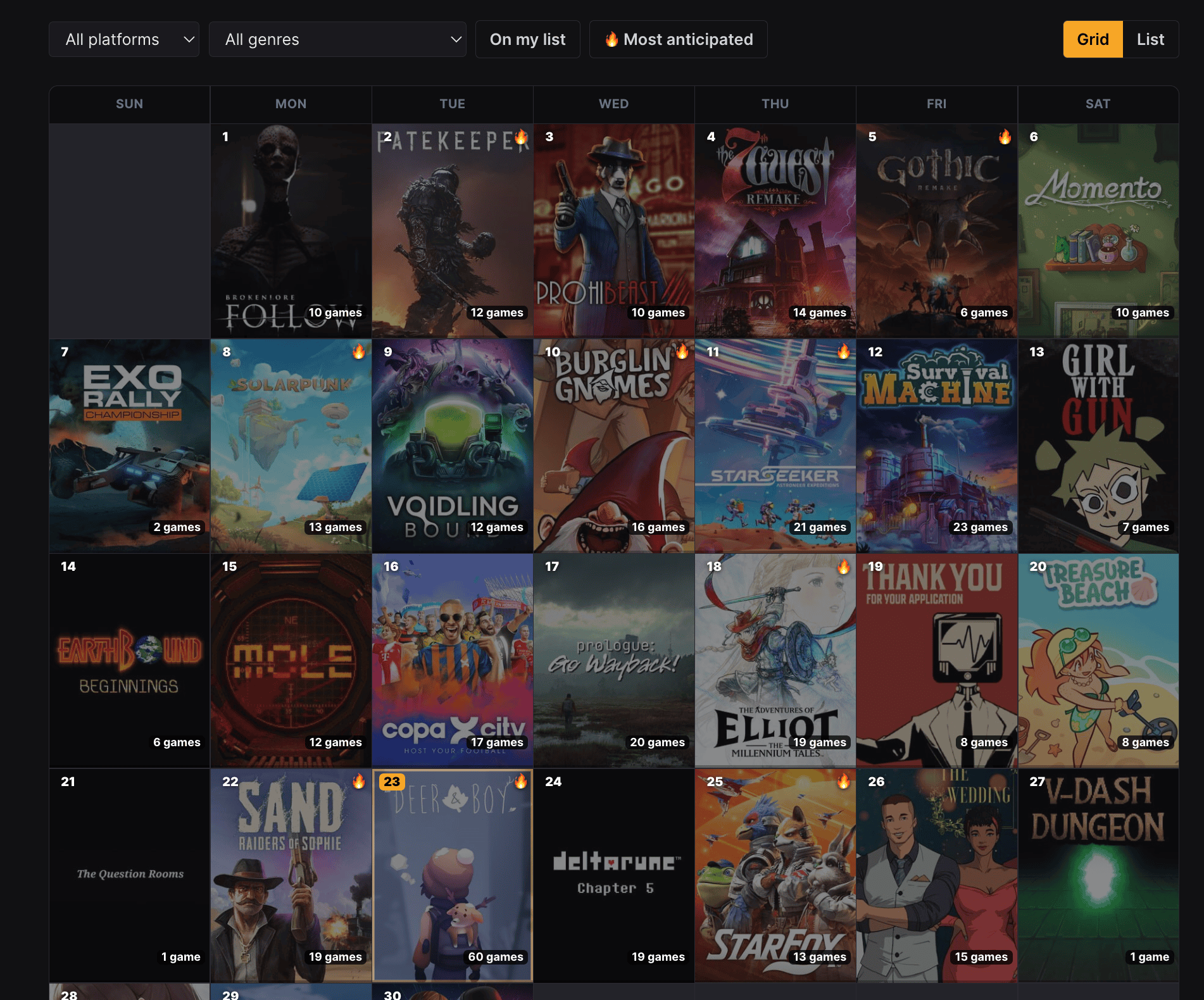Image resolution: width=1204 pixels, height=1000 pixels.
Task: Expand the All genres dropdown
Action: [x=337, y=39]
